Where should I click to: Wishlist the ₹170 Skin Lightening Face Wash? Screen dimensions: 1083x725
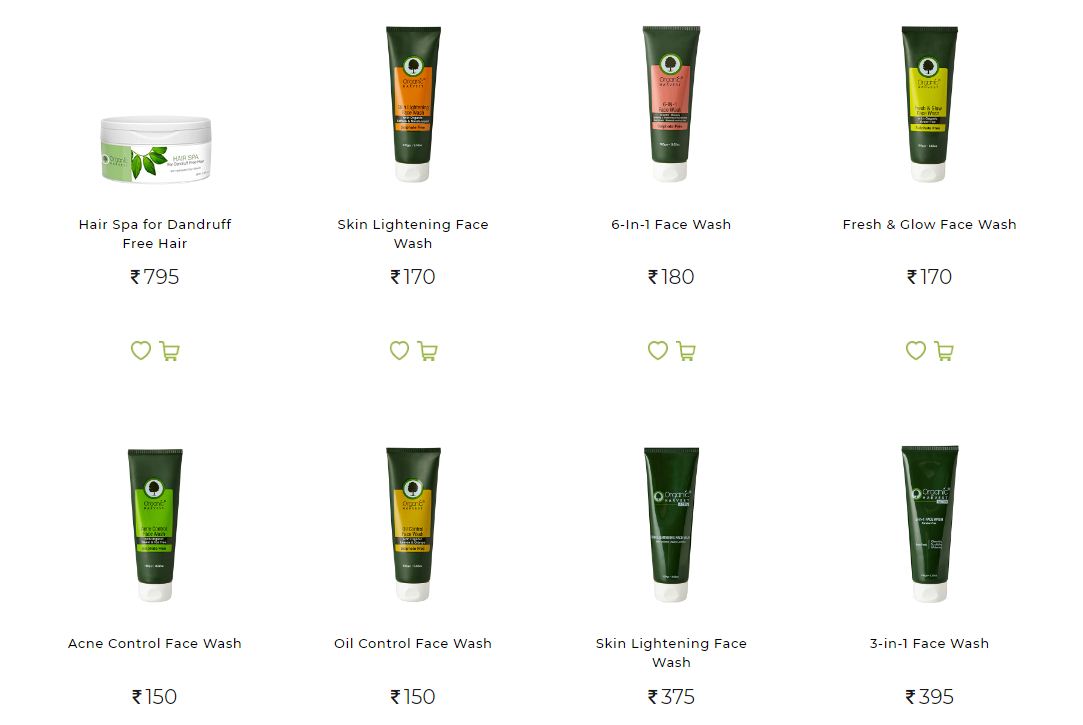click(399, 351)
